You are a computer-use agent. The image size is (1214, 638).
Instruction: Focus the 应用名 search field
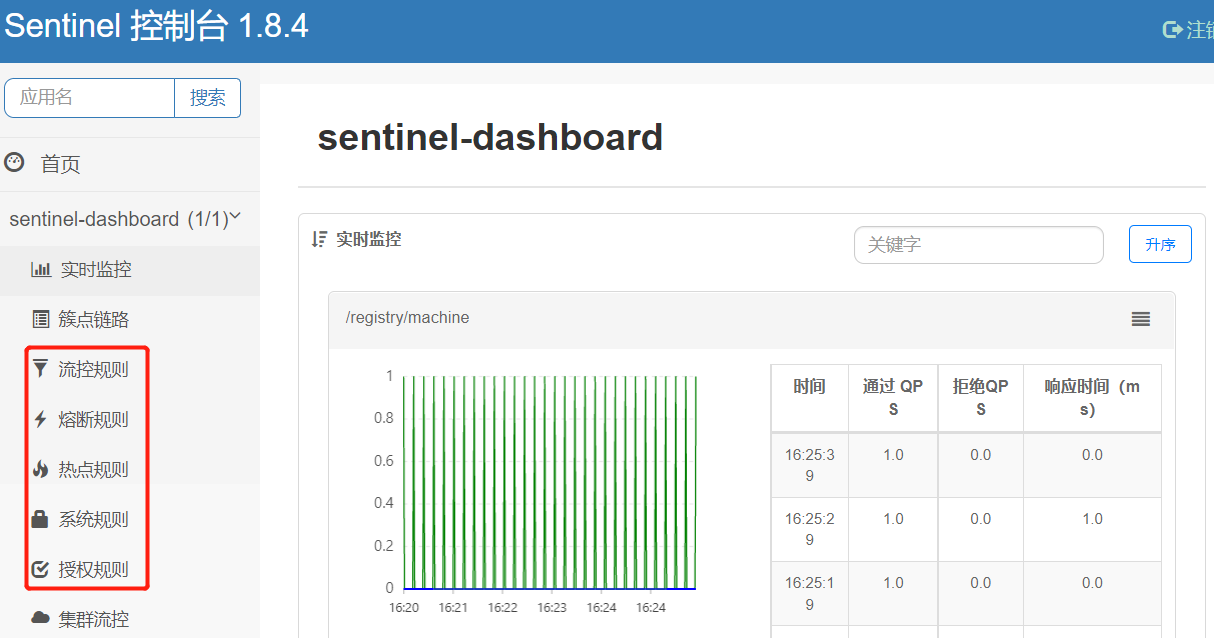(x=90, y=98)
